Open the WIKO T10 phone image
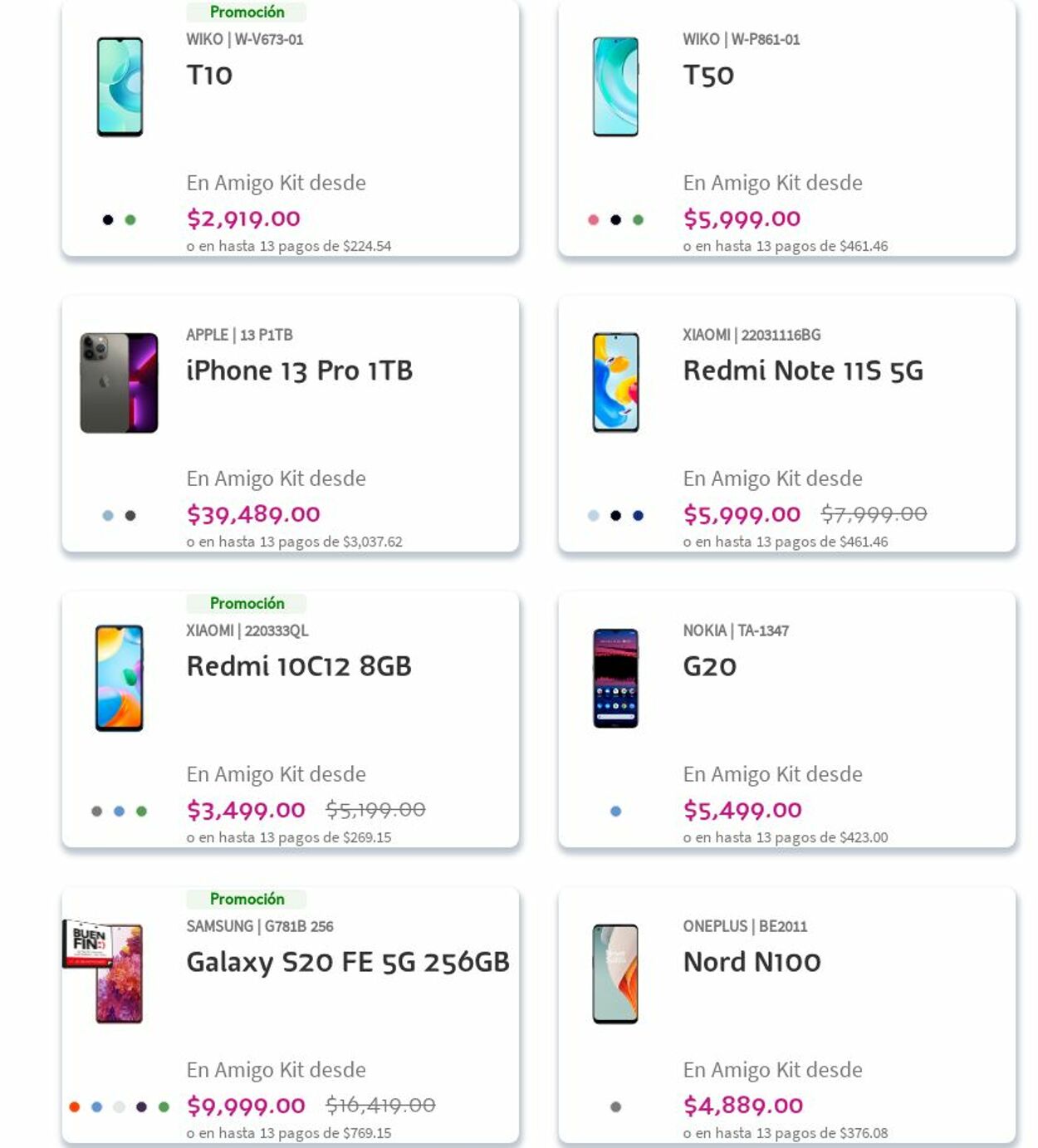The height and width of the screenshot is (1148, 1038). pyautogui.click(x=120, y=87)
